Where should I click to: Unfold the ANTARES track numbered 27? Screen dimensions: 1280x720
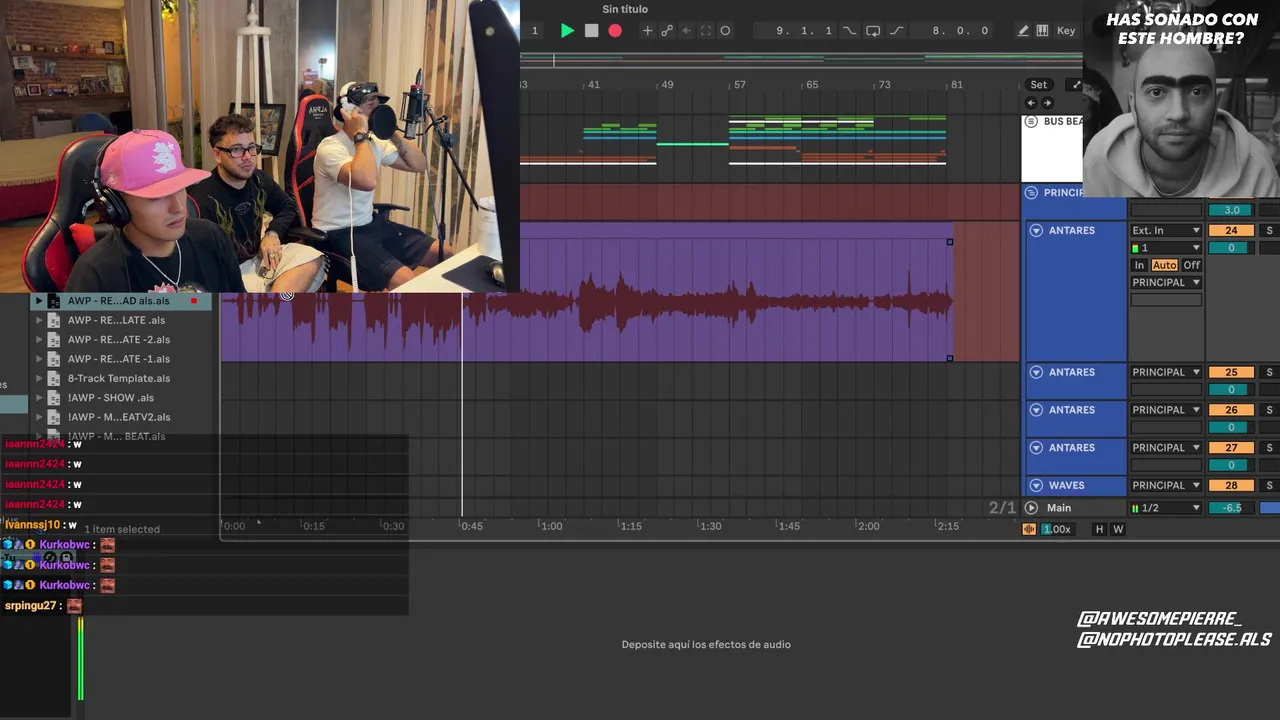coord(1036,448)
